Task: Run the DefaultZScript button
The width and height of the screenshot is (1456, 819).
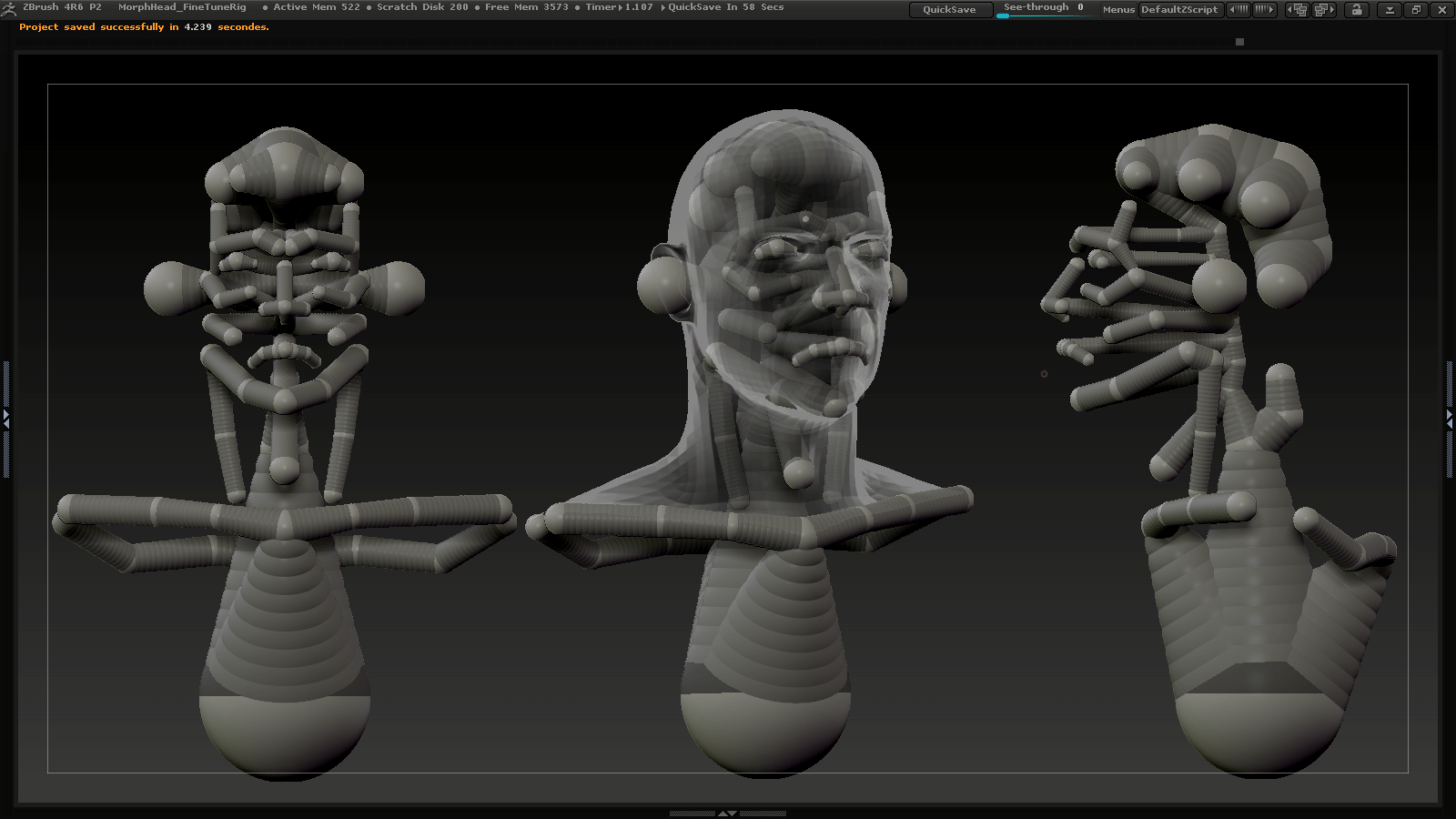Action: pos(1180,9)
